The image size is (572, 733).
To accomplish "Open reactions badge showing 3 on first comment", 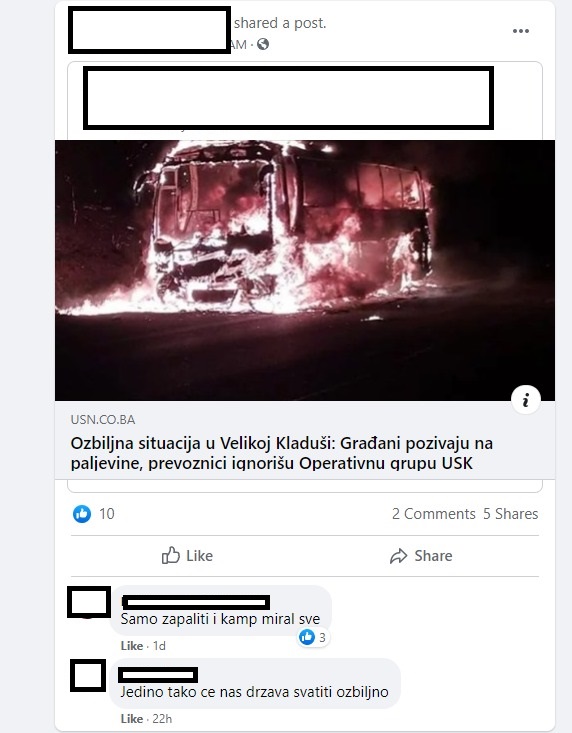I will tap(313, 637).
